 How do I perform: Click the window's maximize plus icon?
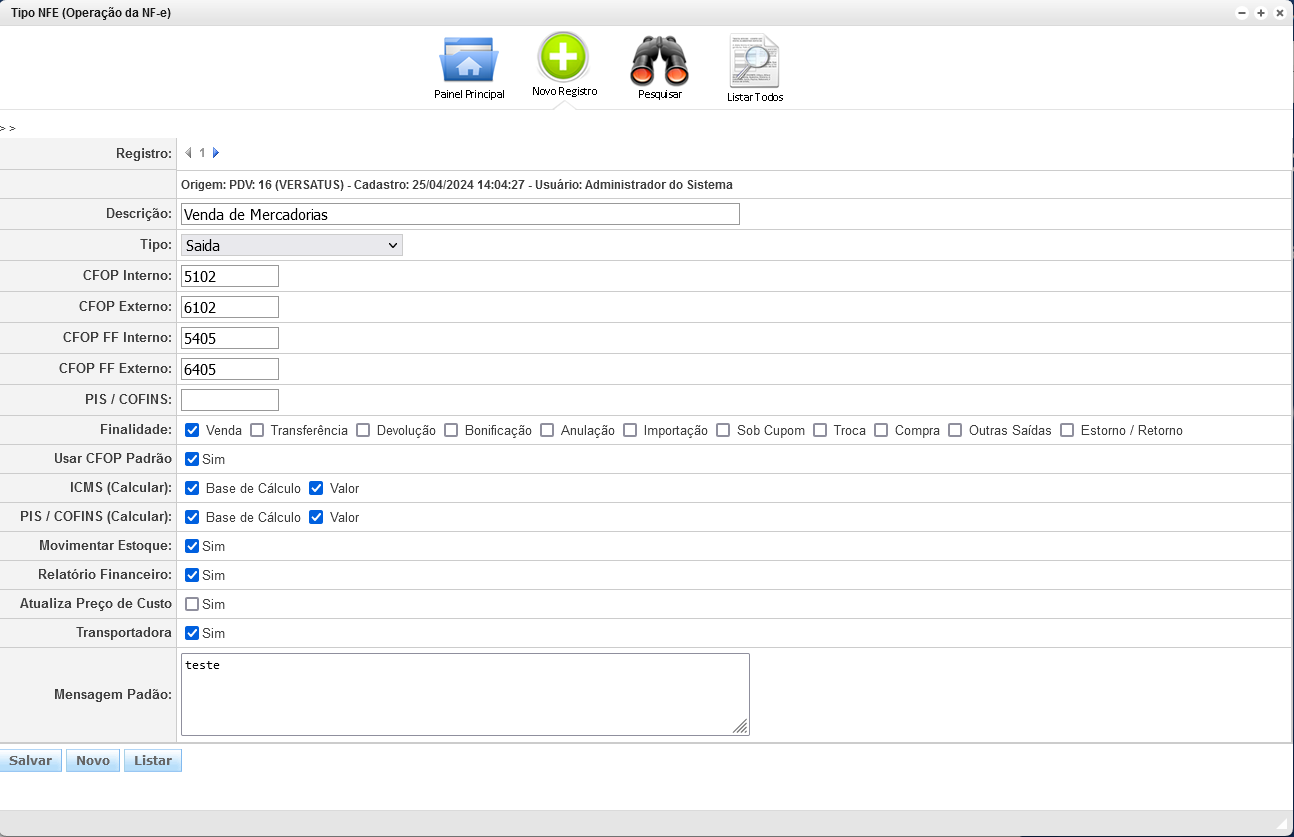1260,13
